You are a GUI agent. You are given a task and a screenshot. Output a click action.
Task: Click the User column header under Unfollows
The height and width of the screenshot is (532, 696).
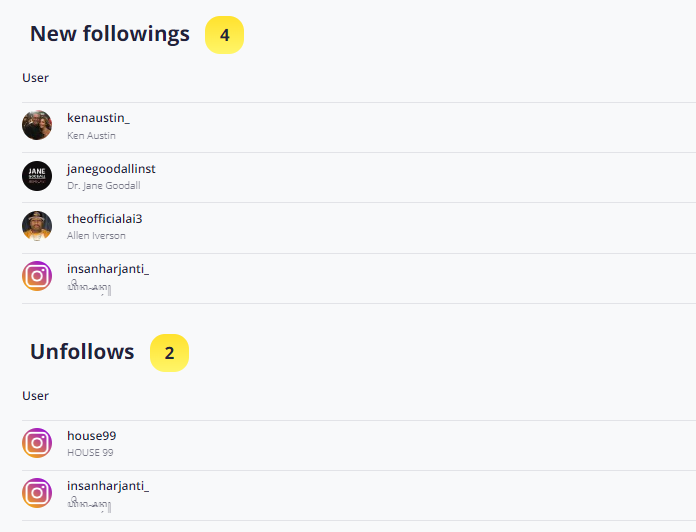pyautogui.click(x=36, y=396)
